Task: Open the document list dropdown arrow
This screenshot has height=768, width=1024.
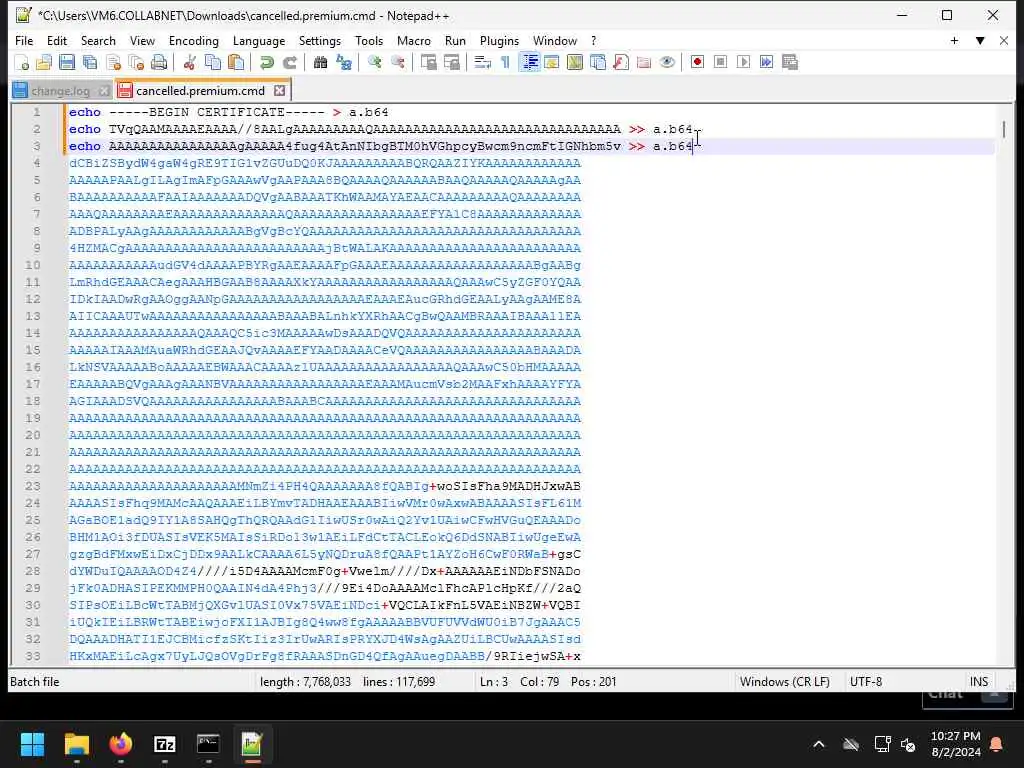Action: point(980,40)
